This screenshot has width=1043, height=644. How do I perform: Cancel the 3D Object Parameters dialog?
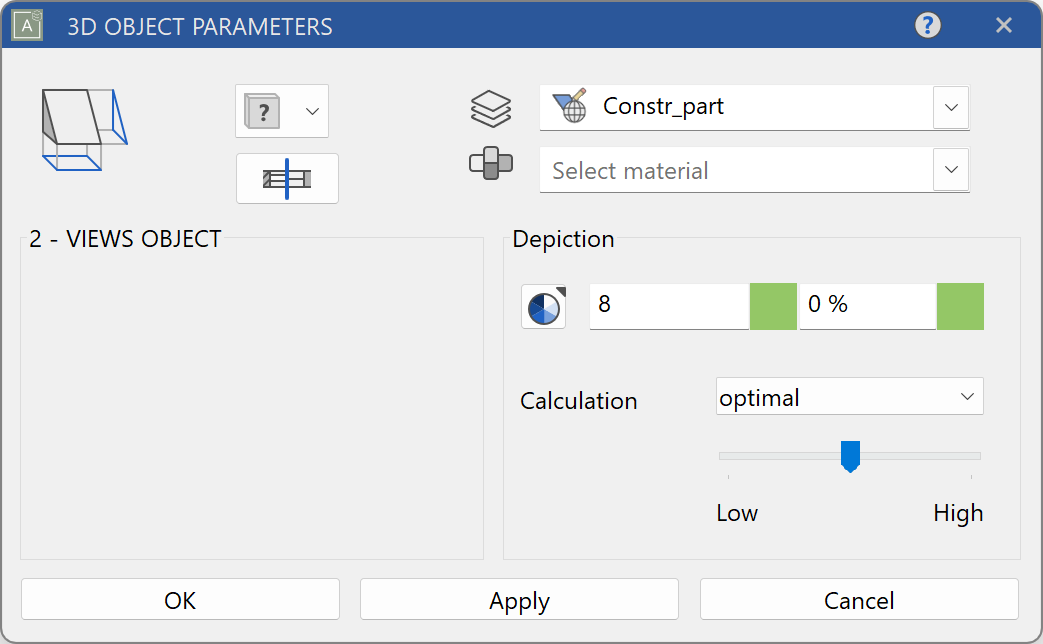click(858, 600)
